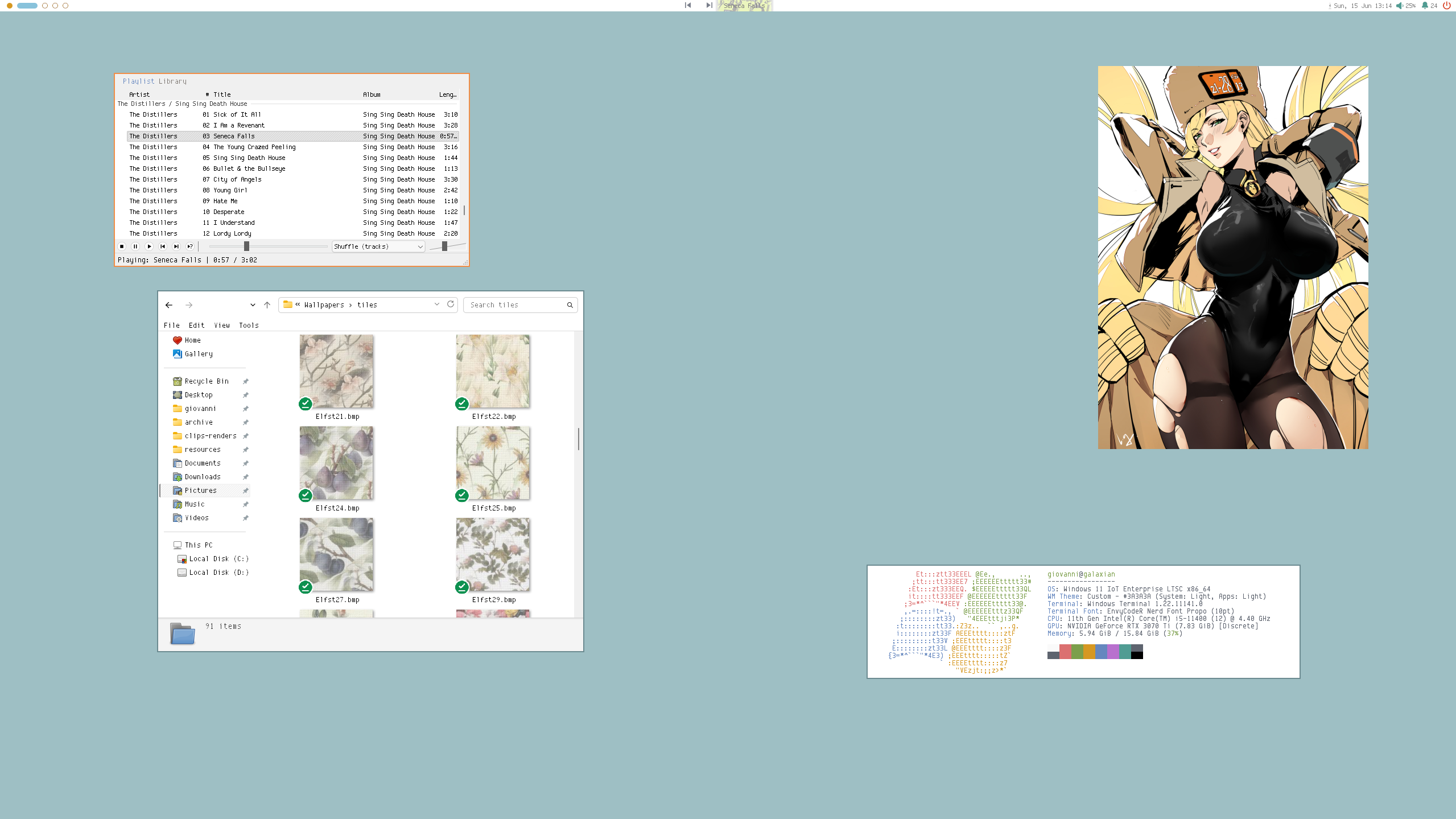Screen dimensions: 1456x819
Task: Go back in the file explorer
Action: (x=169, y=305)
